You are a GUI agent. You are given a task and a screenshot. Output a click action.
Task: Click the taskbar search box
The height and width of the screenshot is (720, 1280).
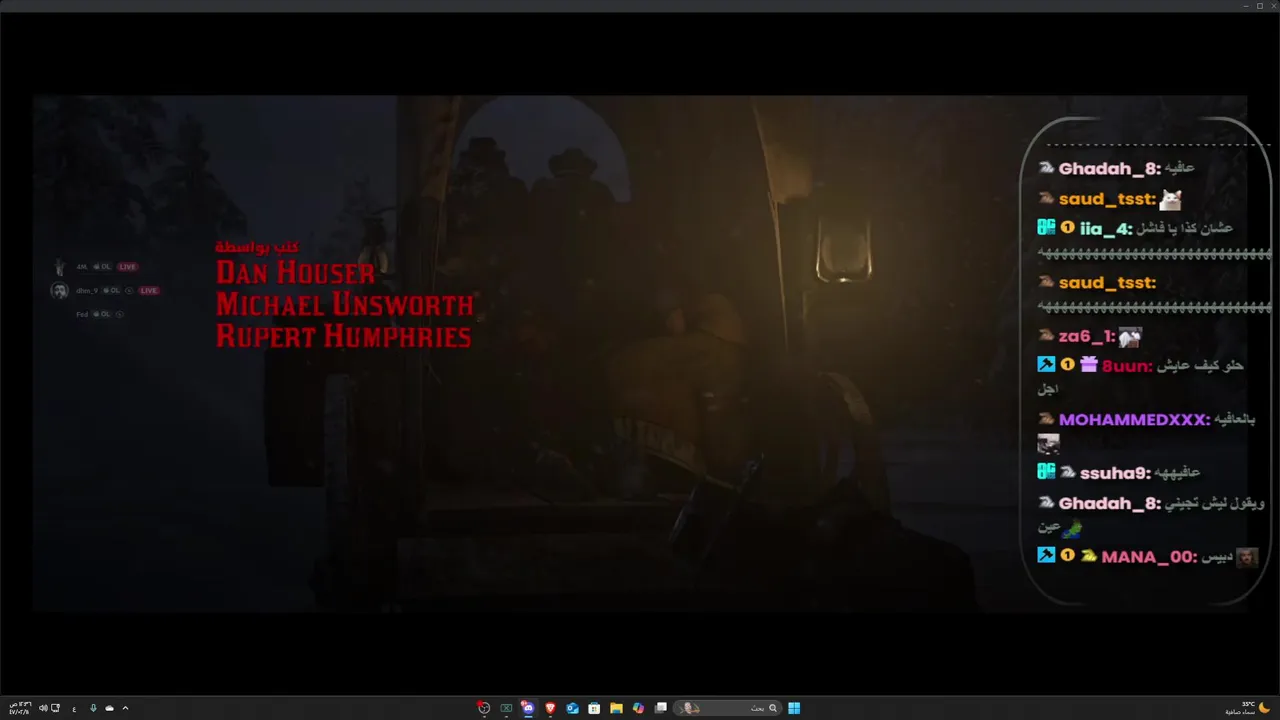pos(727,708)
